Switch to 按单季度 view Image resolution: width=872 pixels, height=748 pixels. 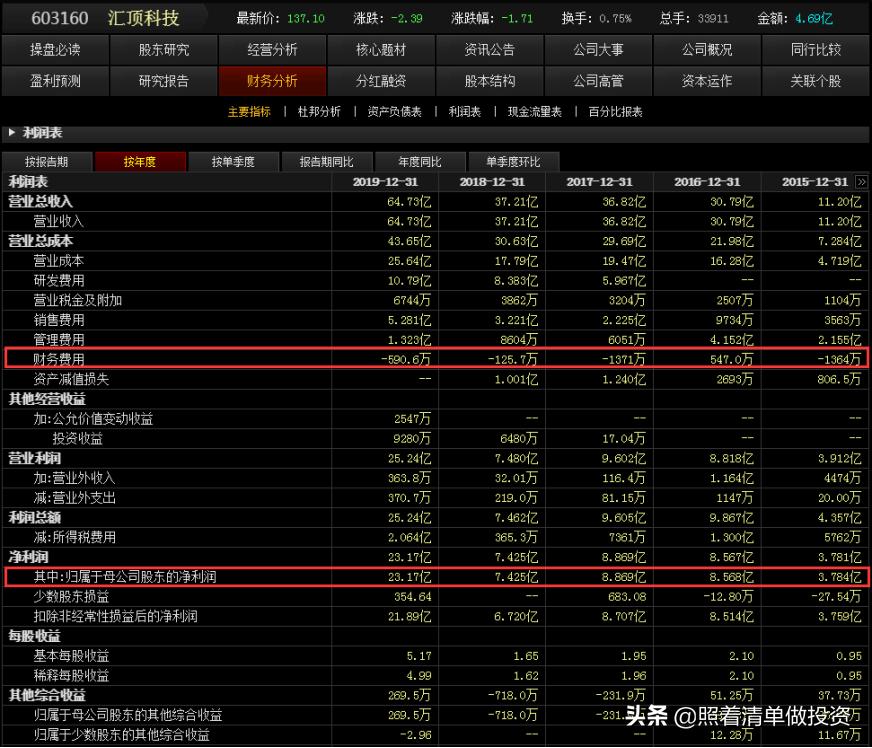tap(233, 162)
